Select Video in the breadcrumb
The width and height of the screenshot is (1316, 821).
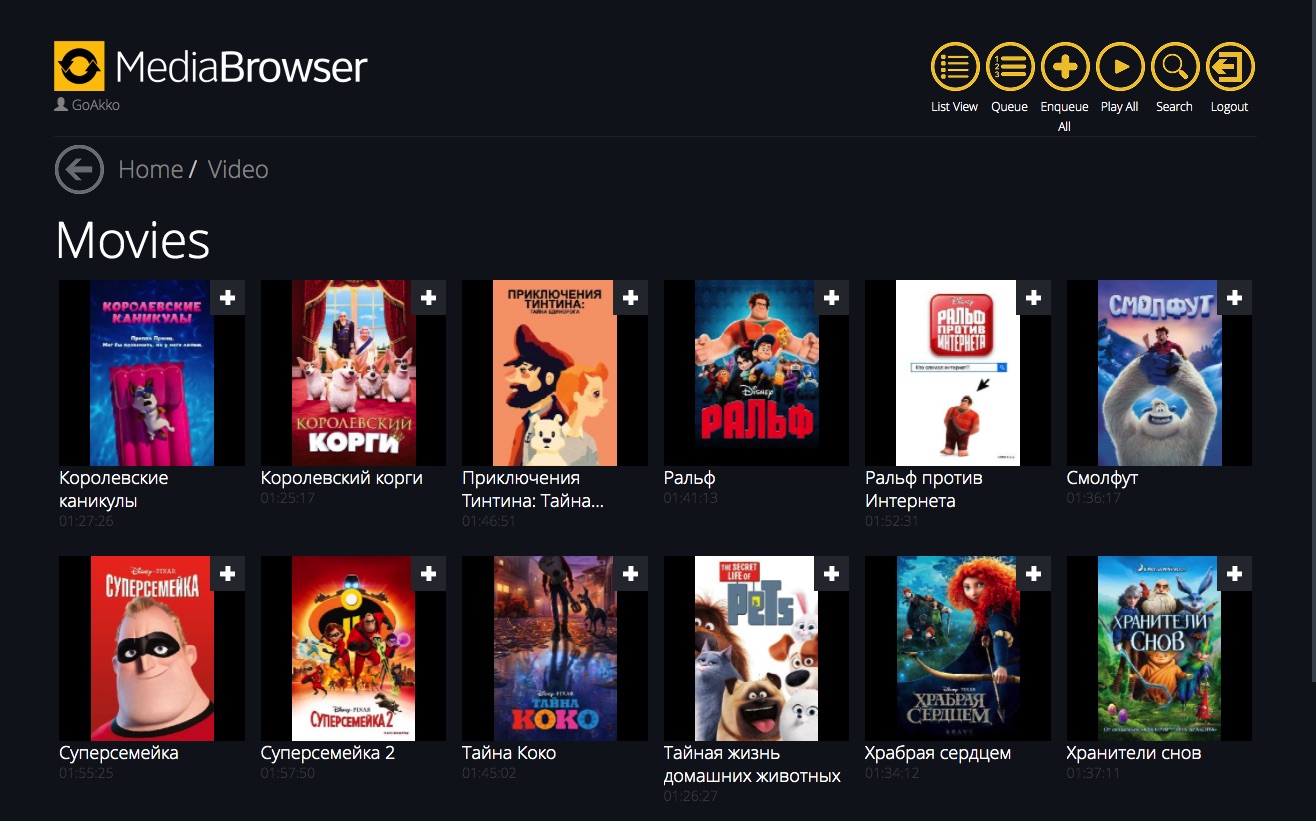coord(238,170)
